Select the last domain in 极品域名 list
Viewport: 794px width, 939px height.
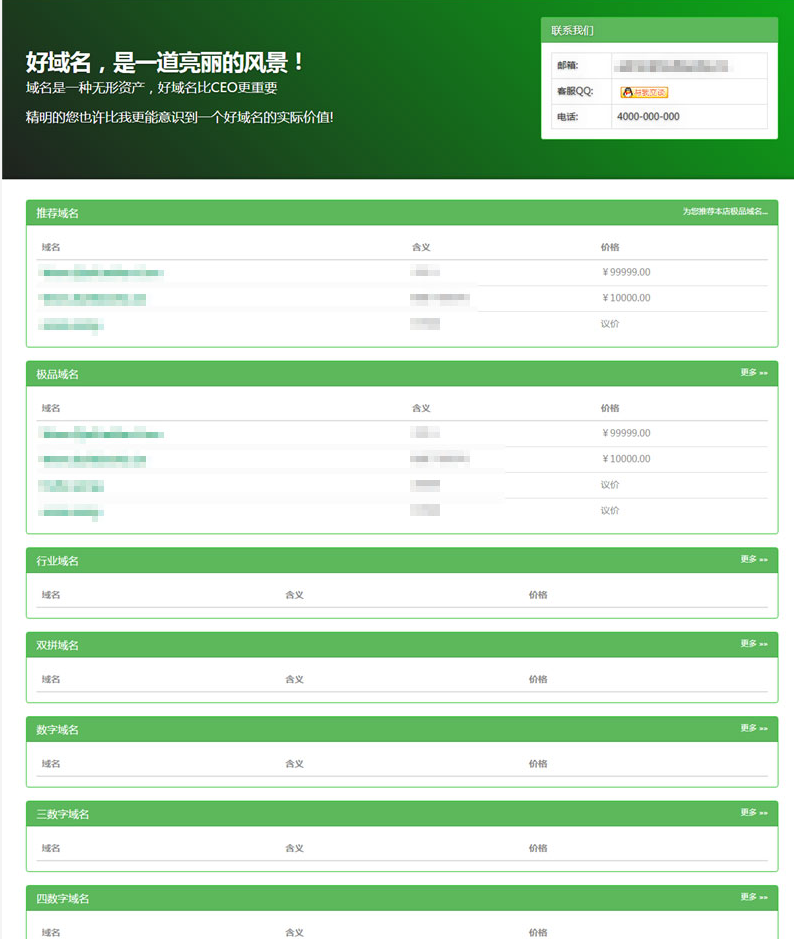71,511
